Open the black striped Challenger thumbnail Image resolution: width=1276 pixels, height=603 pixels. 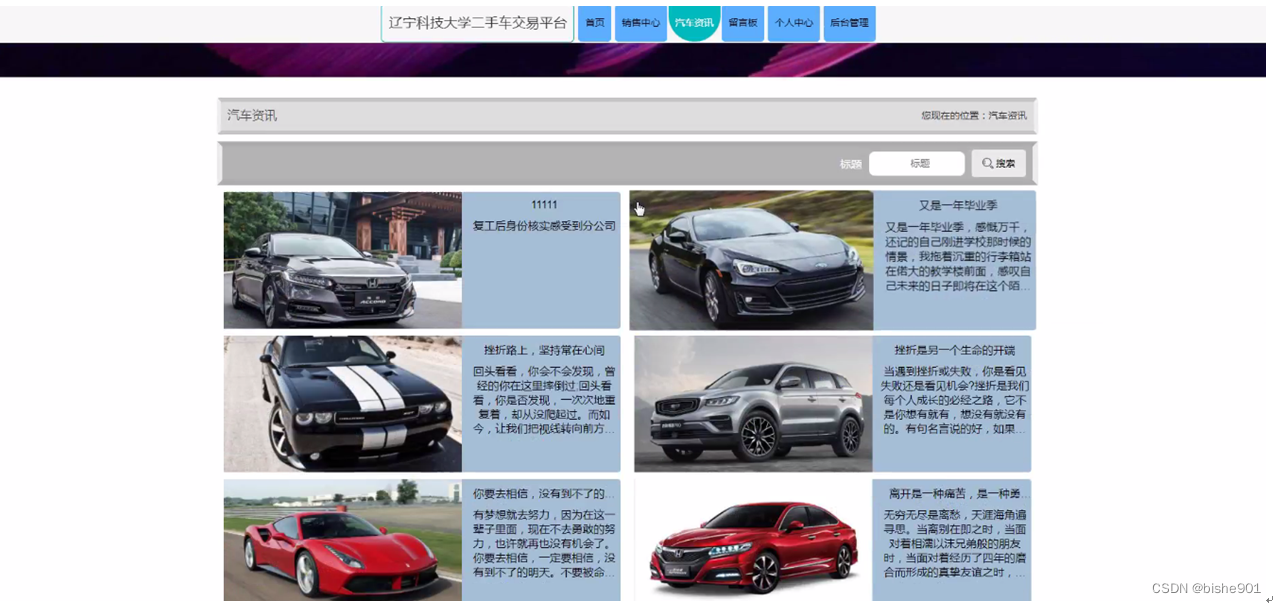pos(343,403)
